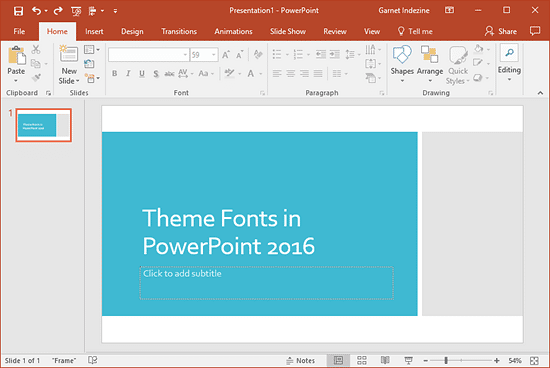Decrease list indent level
This screenshot has height=368, width=550.
click(321, 54)
